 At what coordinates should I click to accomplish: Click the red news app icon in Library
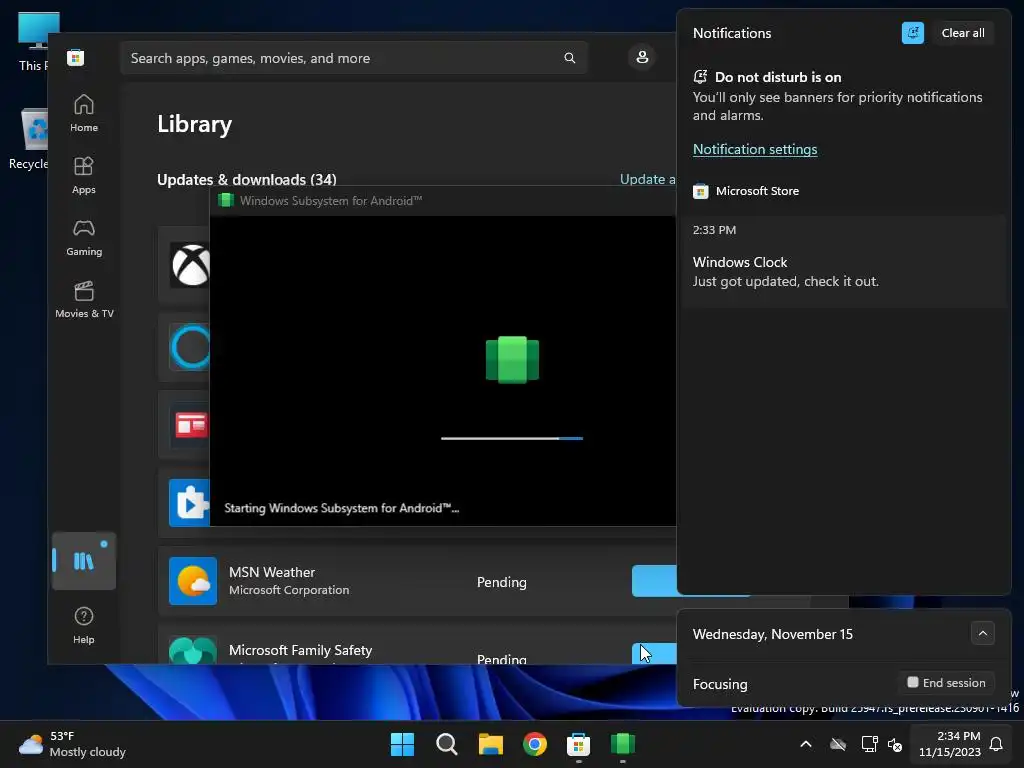tap(190, 425)
